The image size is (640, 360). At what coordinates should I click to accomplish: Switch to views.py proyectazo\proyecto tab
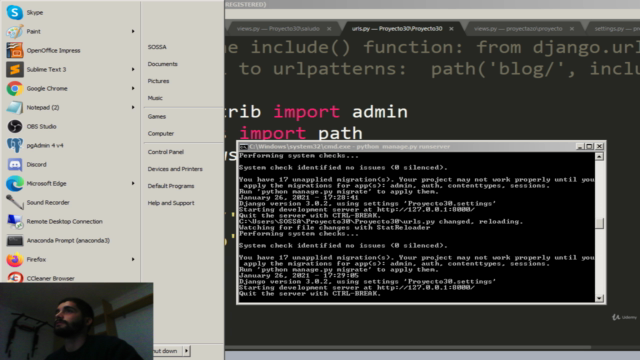(x=518, y=29)
